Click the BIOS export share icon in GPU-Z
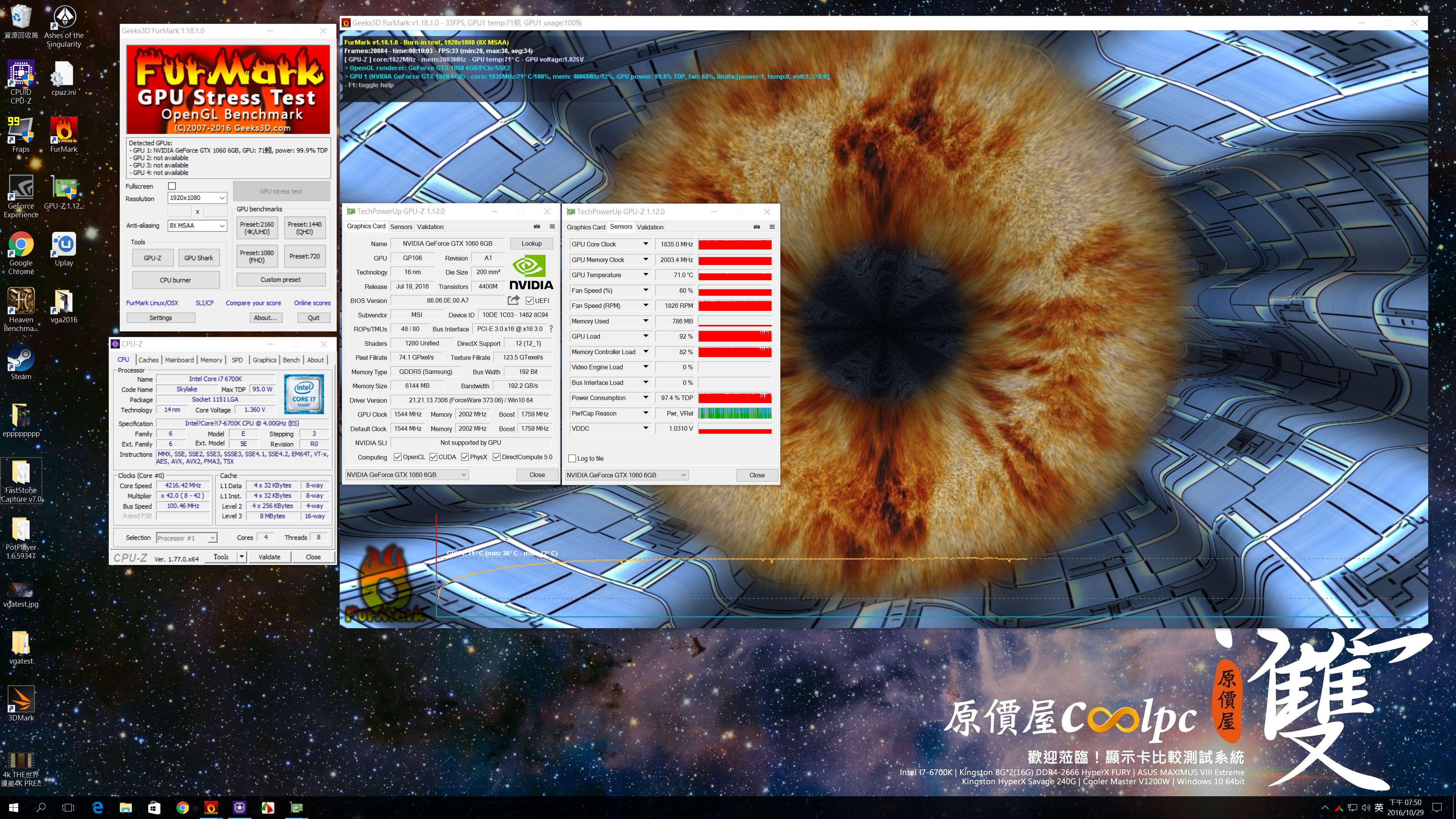 coord(513,300)
